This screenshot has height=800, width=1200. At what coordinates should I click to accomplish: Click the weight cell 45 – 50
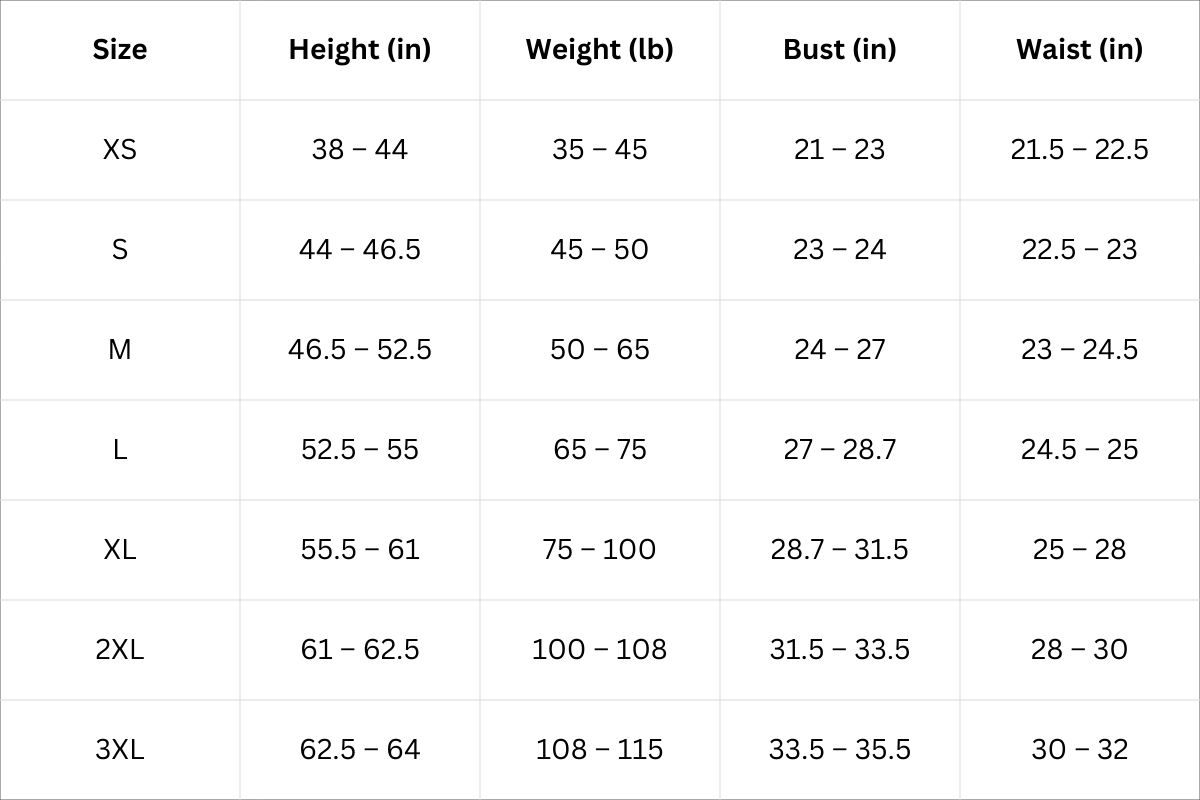click(600, 250)
